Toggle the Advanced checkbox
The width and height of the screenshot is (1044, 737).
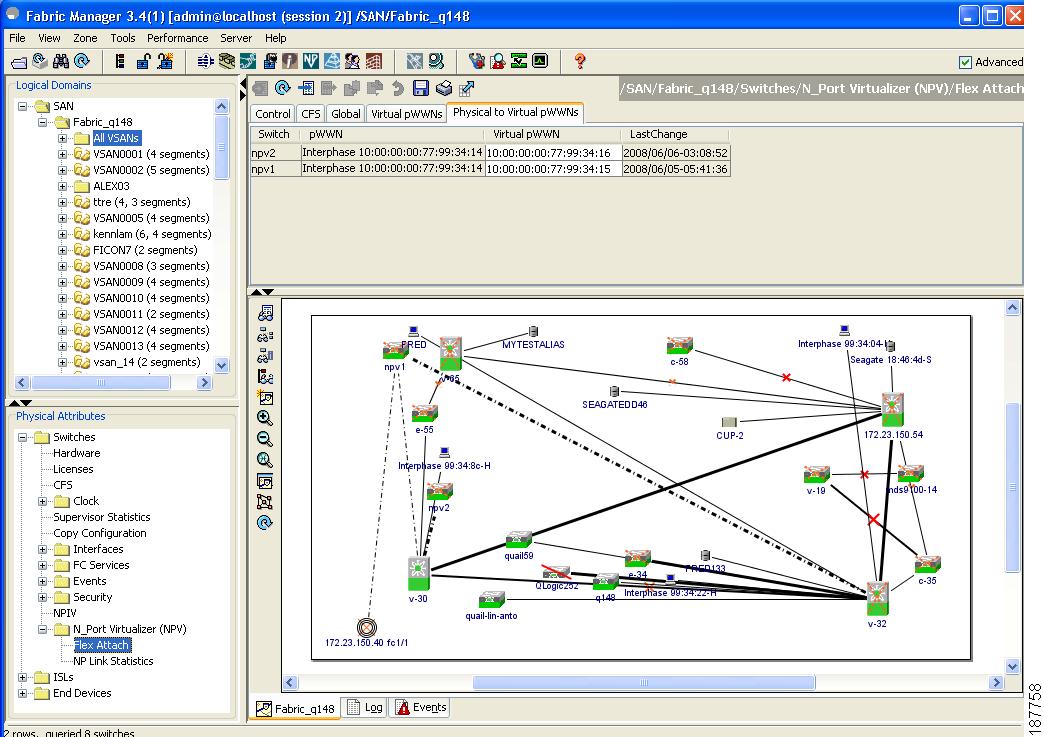[x=965, y=62]
